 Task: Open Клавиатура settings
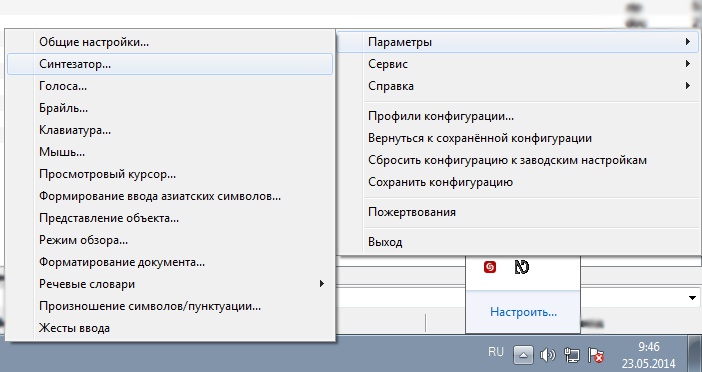(x=170, y=130)
